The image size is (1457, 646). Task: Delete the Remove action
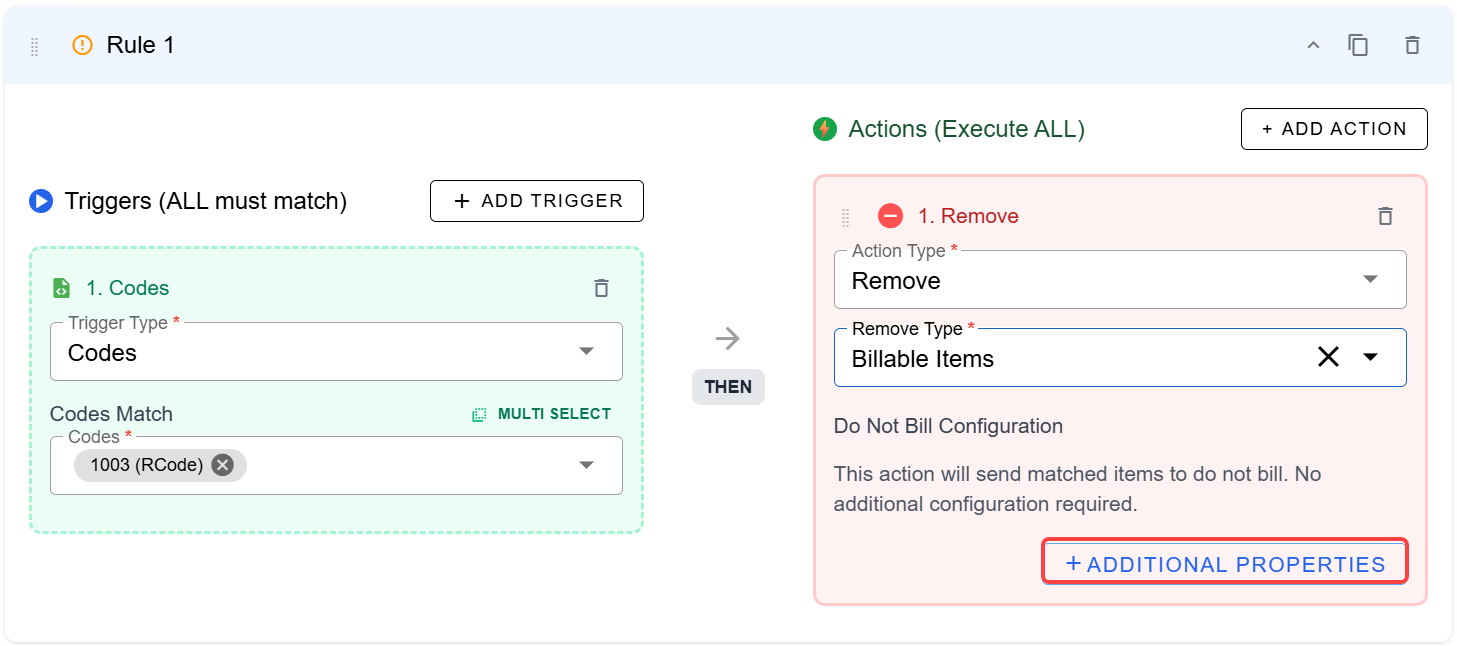coord(1385,216)
